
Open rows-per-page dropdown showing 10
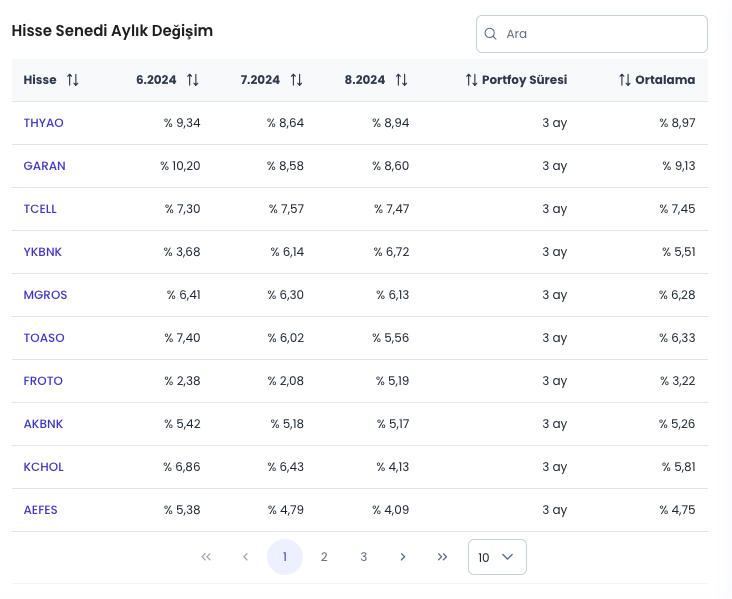497,557
